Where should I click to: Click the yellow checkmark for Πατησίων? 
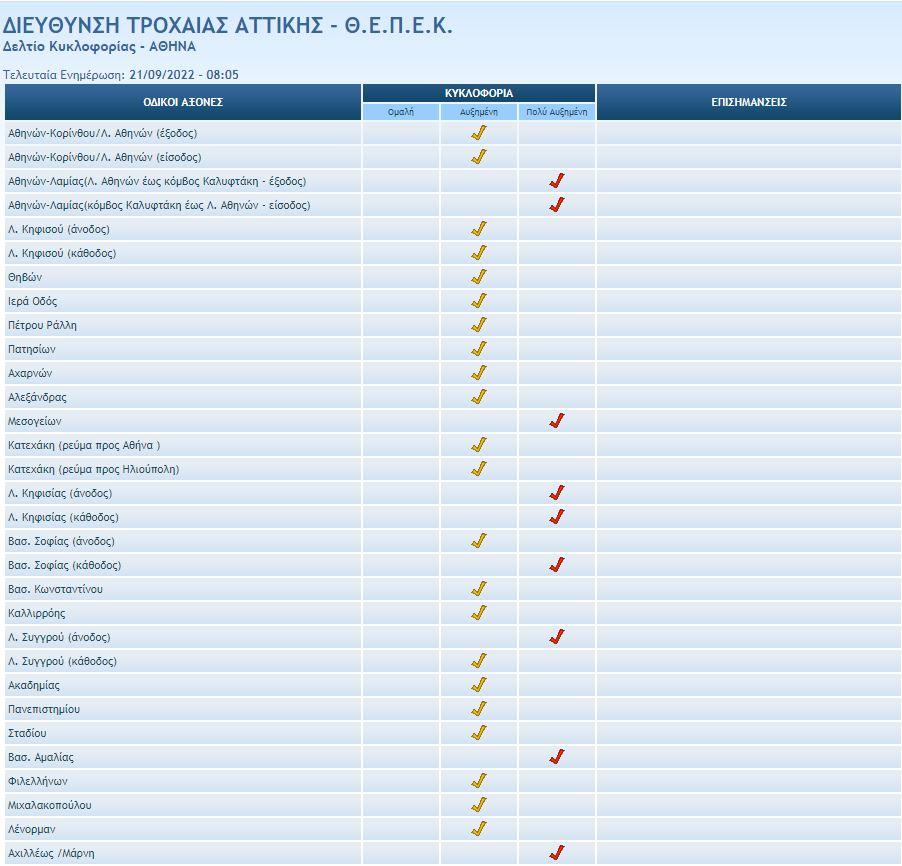click(479, 349)
